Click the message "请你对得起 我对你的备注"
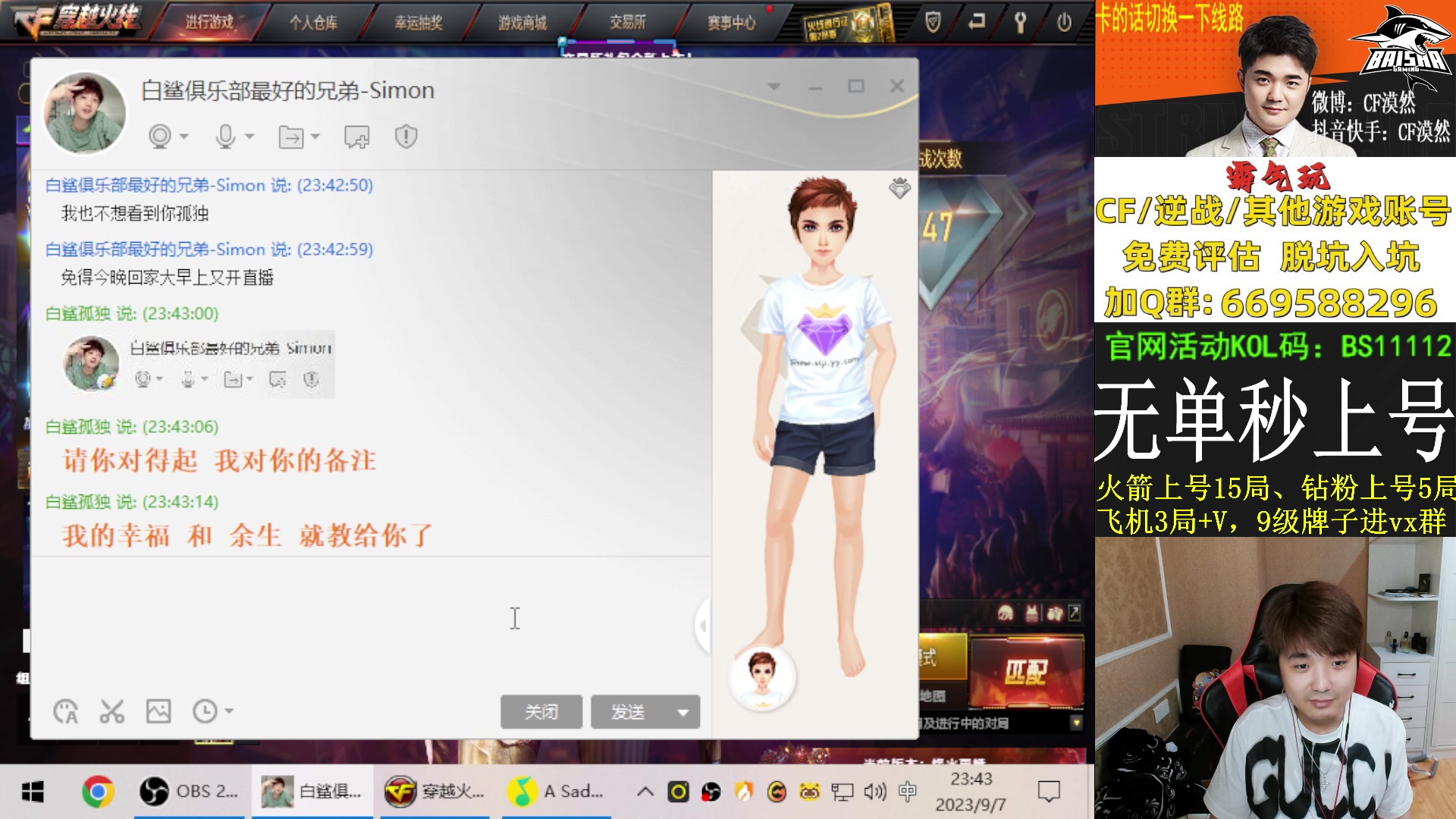Viewport: 1456px width, 819px height. 220,460
